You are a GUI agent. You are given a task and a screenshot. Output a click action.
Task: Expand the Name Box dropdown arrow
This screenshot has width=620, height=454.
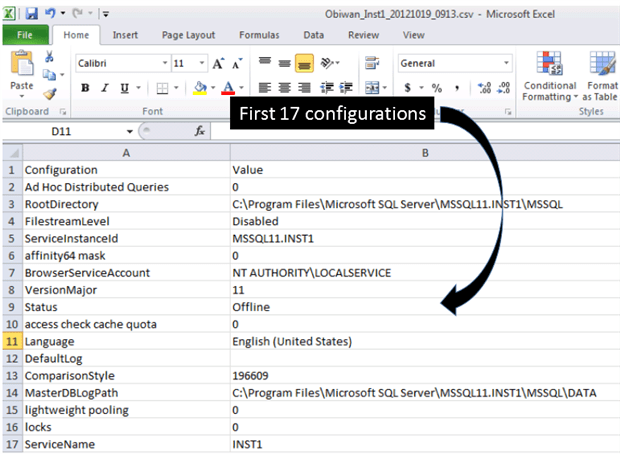130,131
